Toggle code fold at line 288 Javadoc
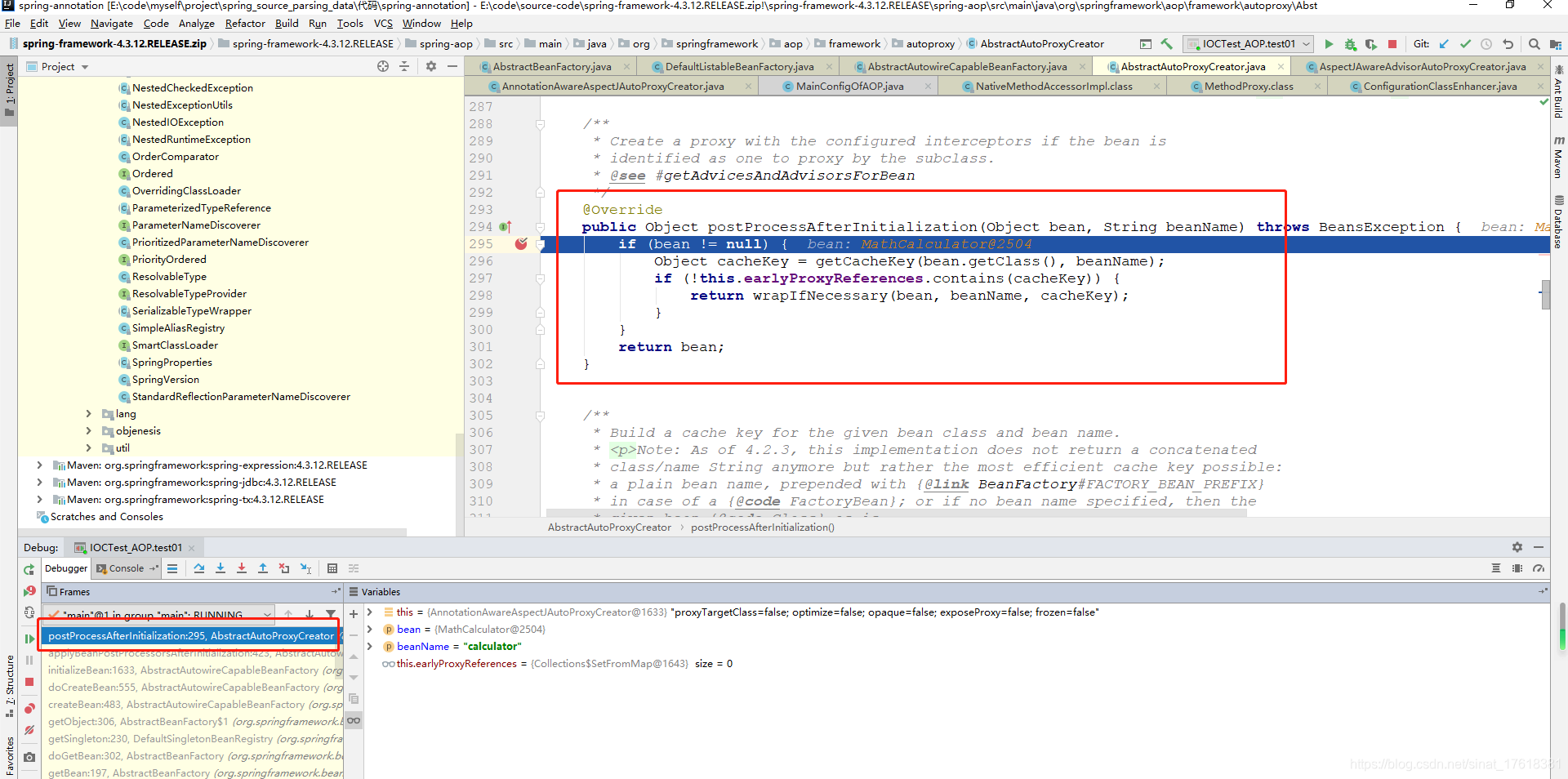The width and height of the screenshot is (1568, 779). point(540,124)
